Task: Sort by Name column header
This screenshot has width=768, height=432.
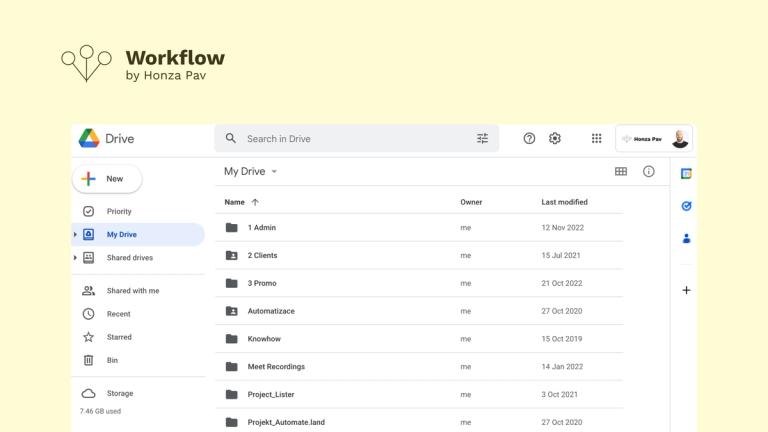Action: (234, 202)
